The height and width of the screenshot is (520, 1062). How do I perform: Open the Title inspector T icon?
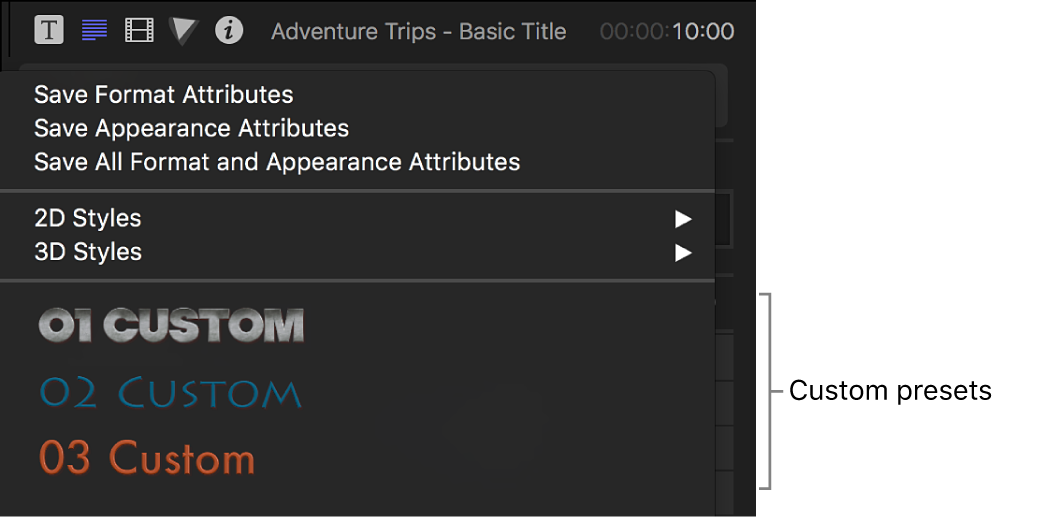pyautogui.click(x=48, y=30)
